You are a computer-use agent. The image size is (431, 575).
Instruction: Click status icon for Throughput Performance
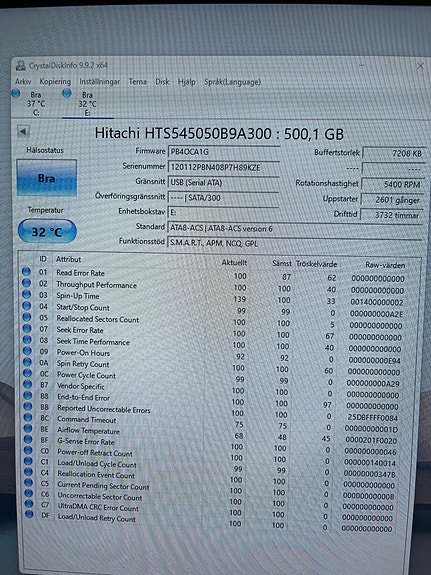pos(26,283)
